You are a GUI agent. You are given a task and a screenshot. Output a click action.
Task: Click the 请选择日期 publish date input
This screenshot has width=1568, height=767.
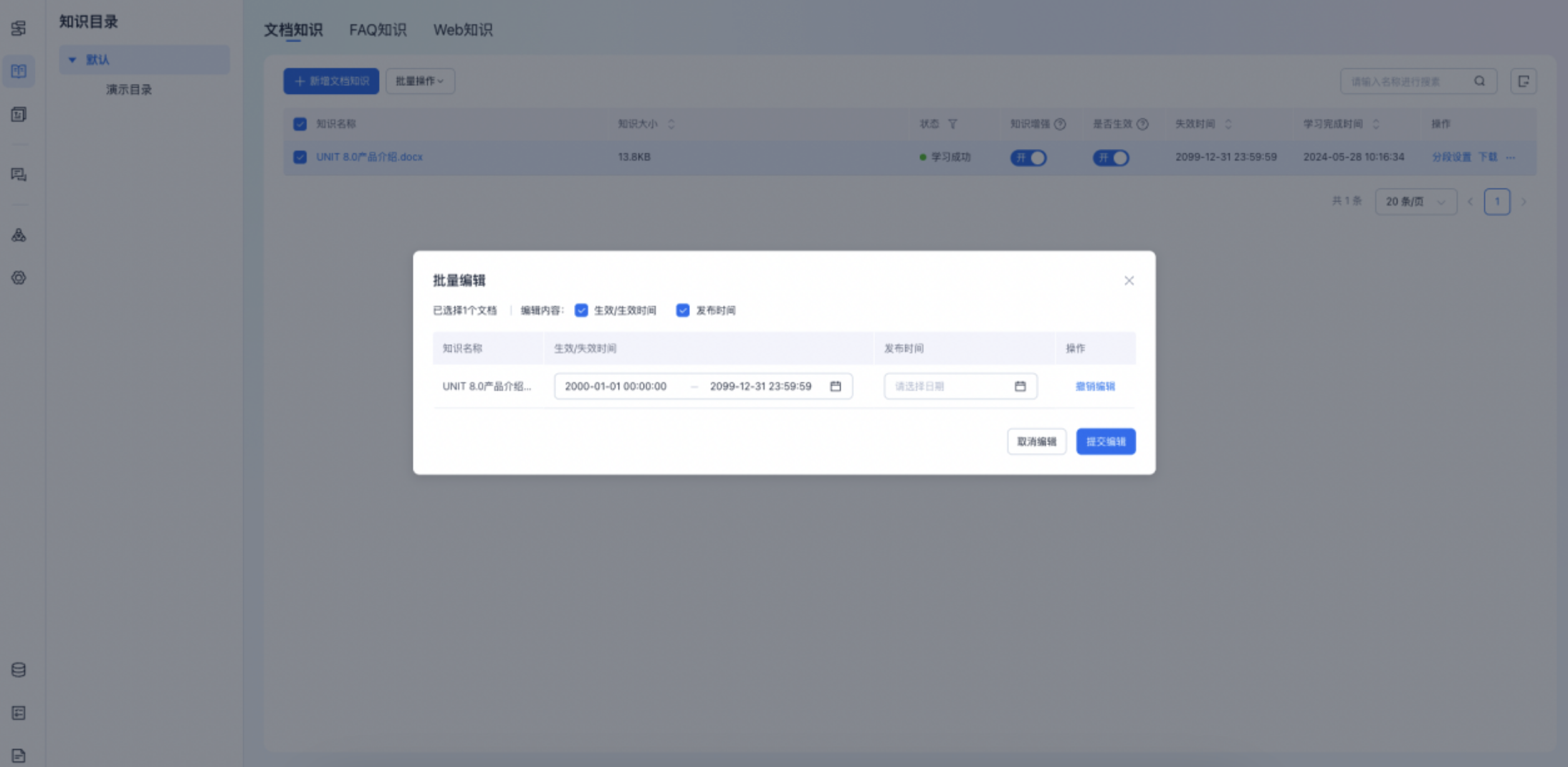tap(960, 386)
